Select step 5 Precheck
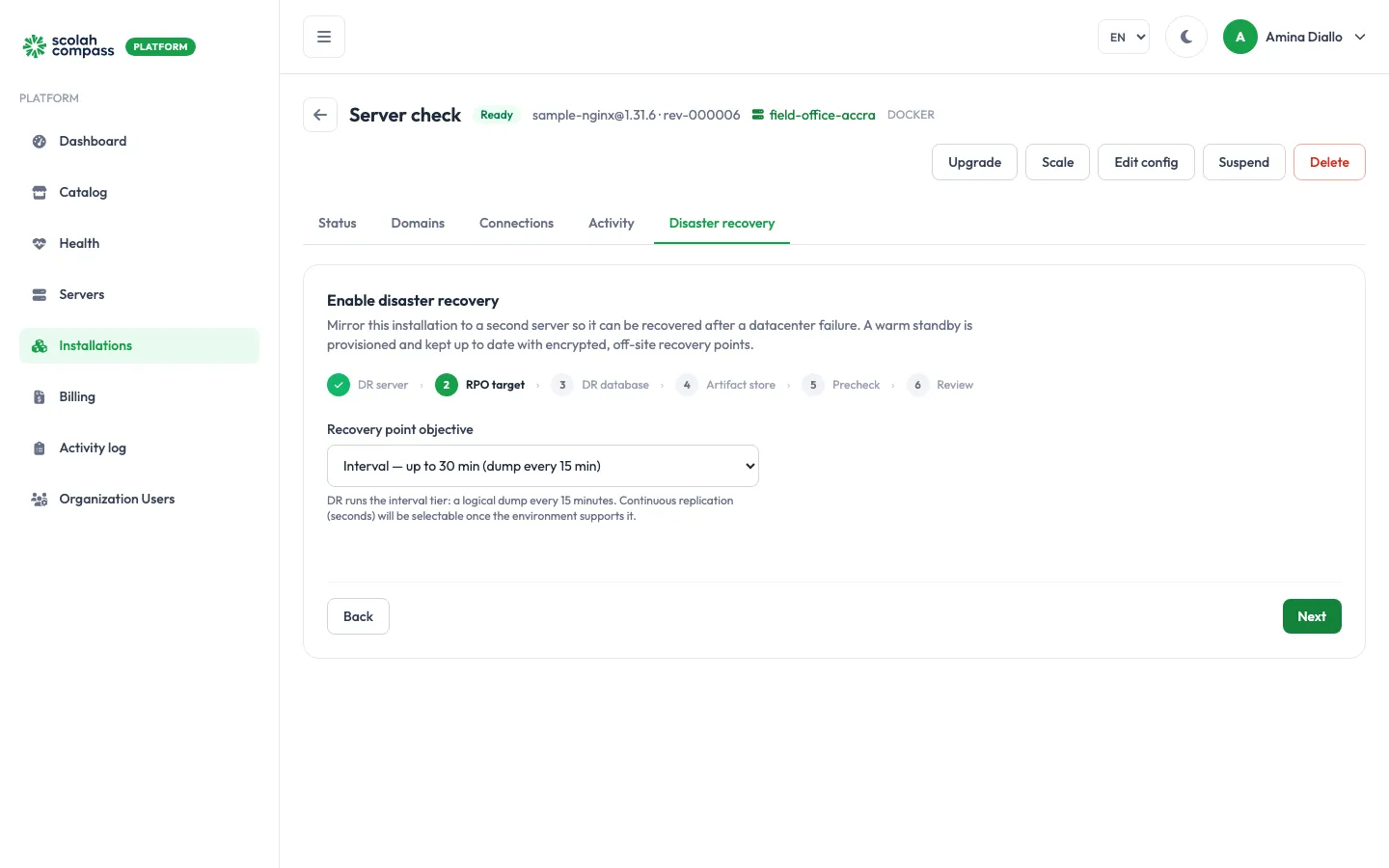The image size is (1389, 868). pos(841,385)
